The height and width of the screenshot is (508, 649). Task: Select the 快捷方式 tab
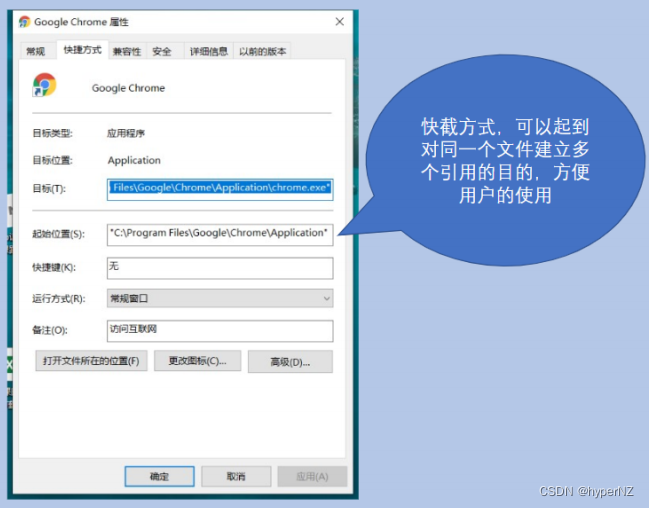click(x=82, y=50)
